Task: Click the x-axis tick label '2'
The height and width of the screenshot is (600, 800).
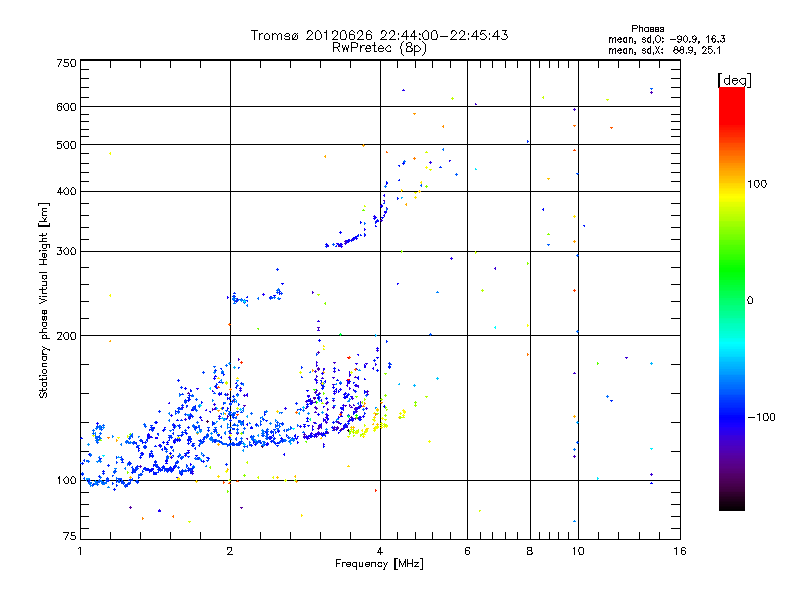Action: point(230,551)
